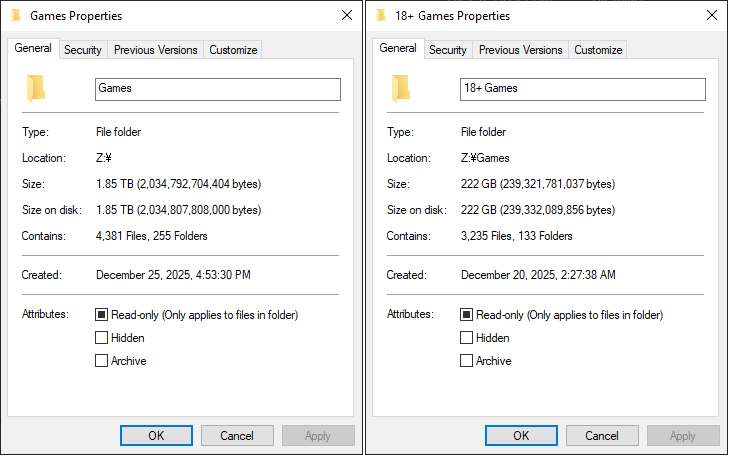
Task: Close the Games Properties window
Action: (x=347, y=15)
